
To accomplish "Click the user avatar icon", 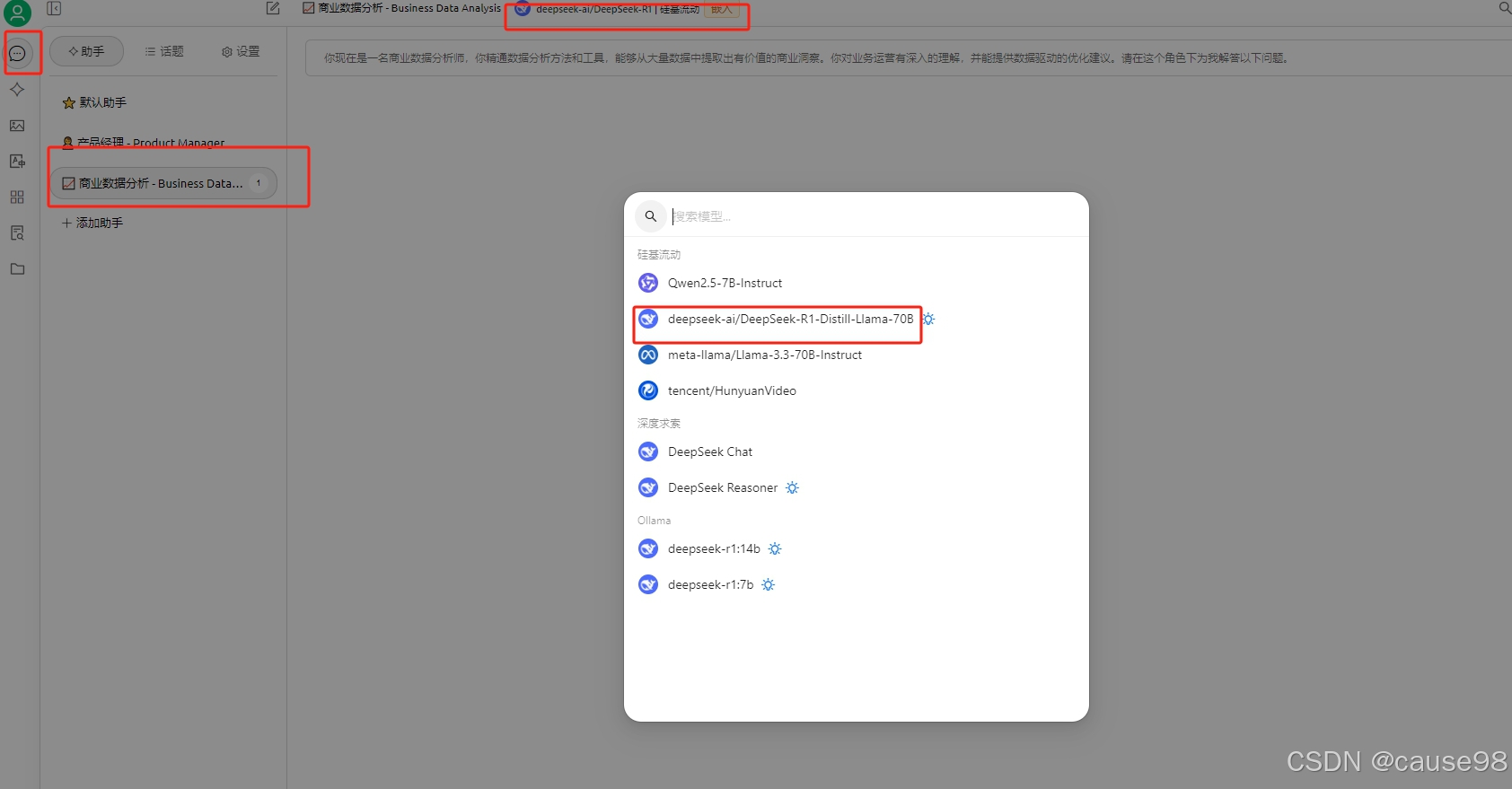I will (x=17, y=13).
